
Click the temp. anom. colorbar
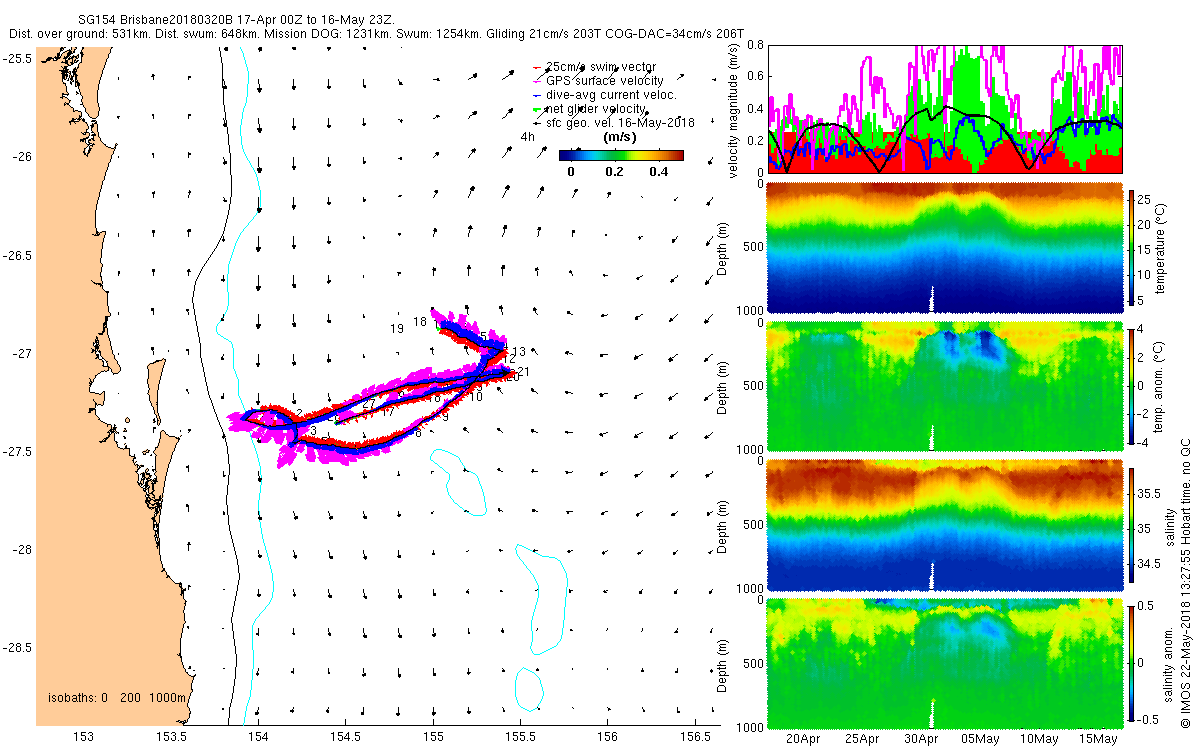[x=1132, y=385]
